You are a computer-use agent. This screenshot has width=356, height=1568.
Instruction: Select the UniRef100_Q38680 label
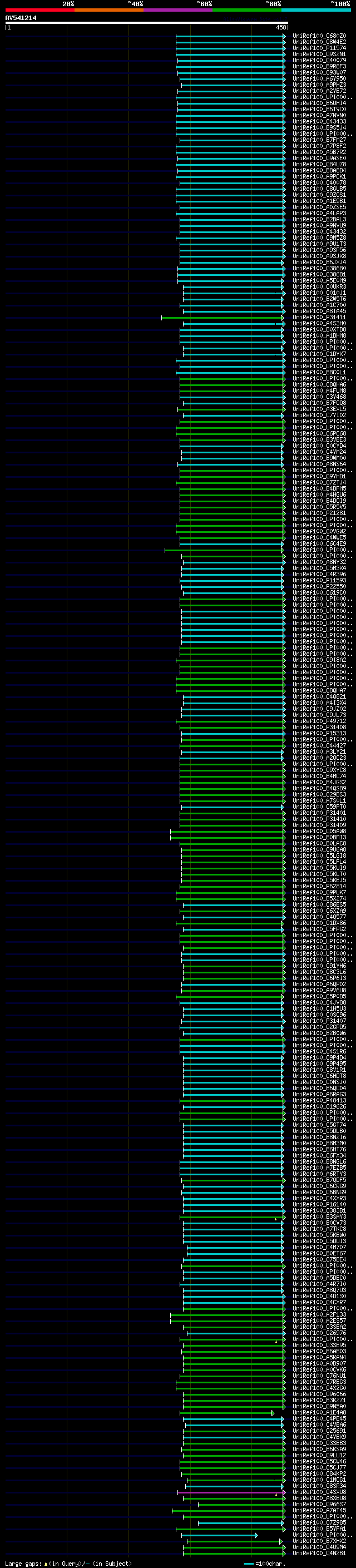click(x=319, y=269)
